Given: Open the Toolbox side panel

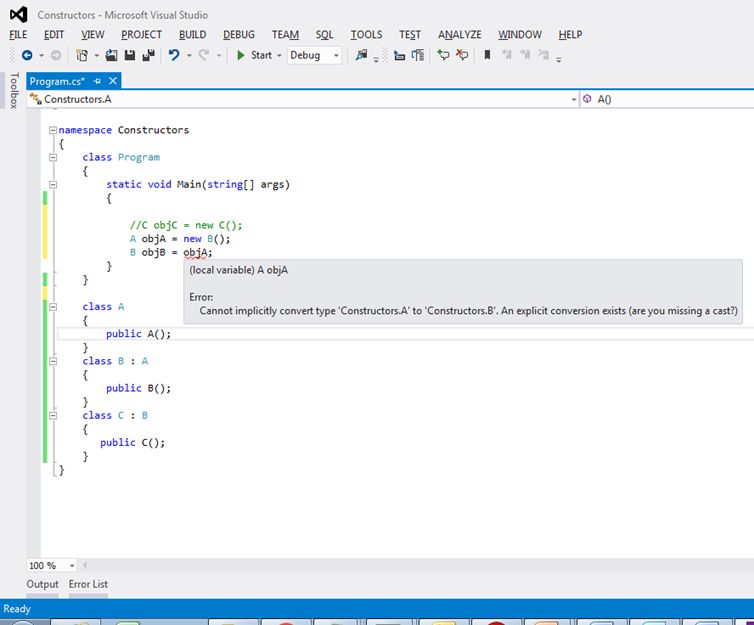Looking at the screenshot, I should (13, 91).
